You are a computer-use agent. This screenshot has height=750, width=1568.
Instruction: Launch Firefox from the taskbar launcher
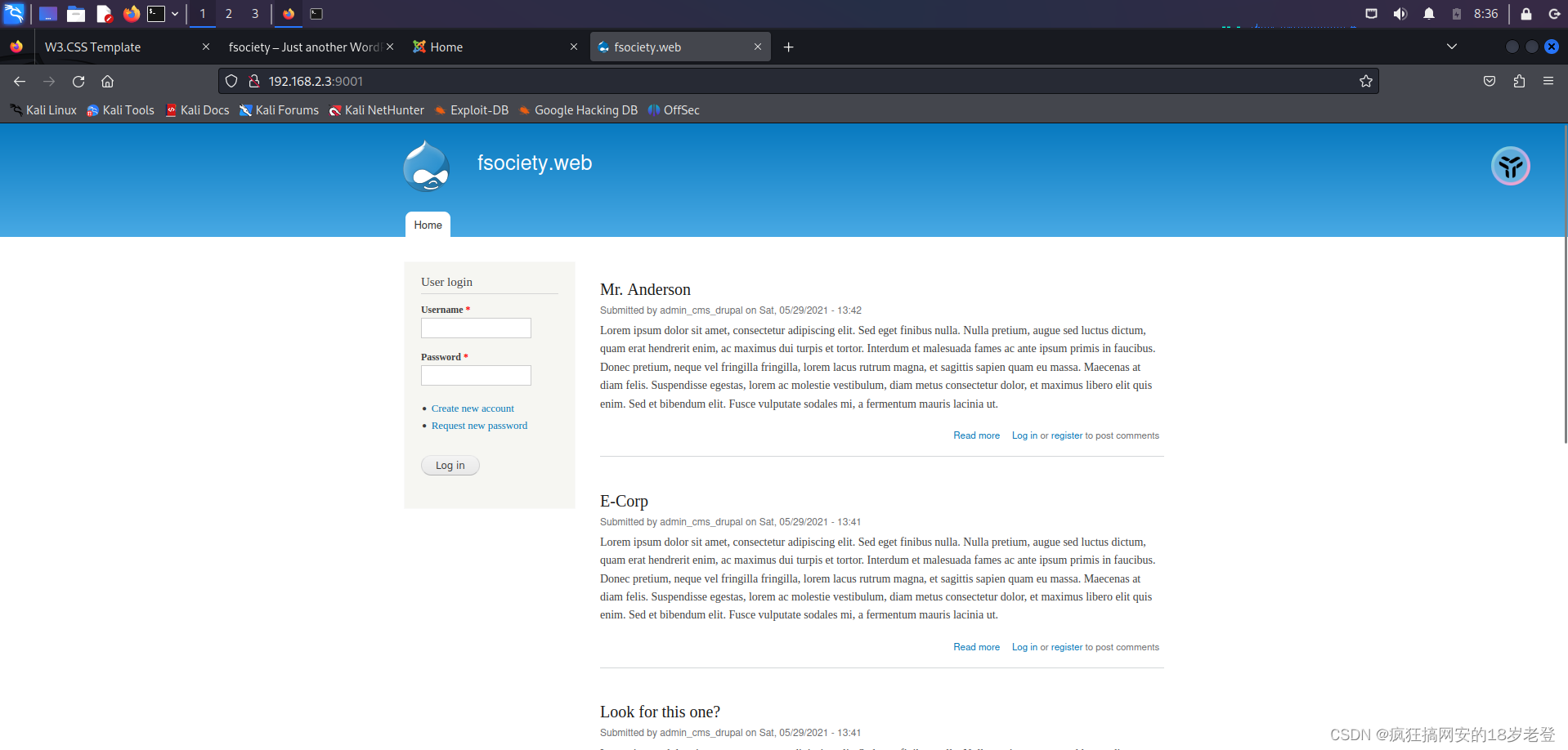(131, 14)
